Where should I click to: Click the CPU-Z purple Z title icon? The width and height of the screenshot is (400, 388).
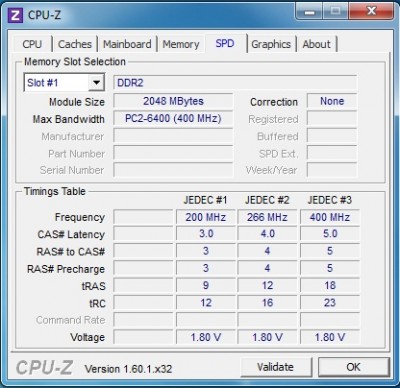(x=15, y=15)
